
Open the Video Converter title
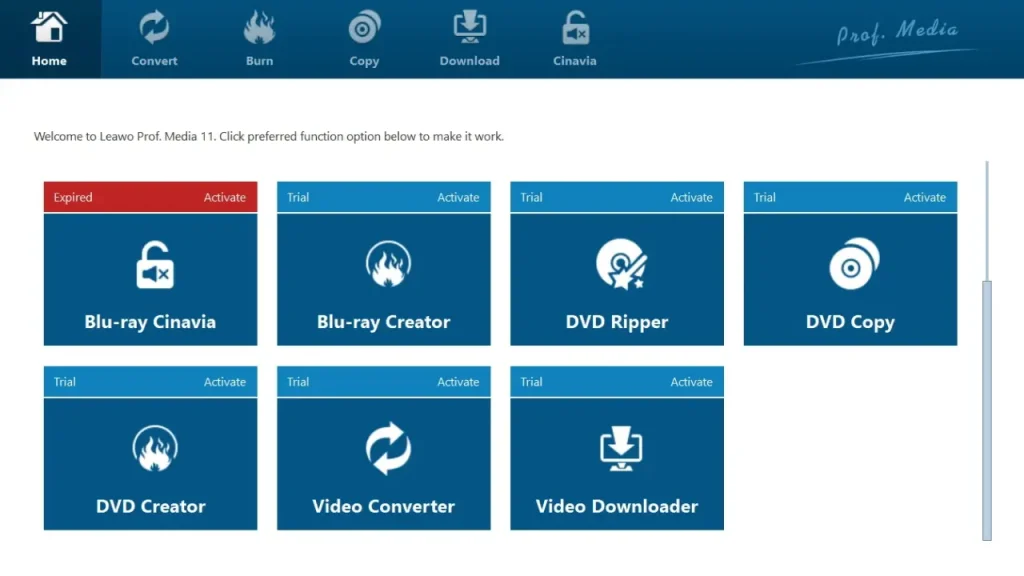click(x=383, y=506)
